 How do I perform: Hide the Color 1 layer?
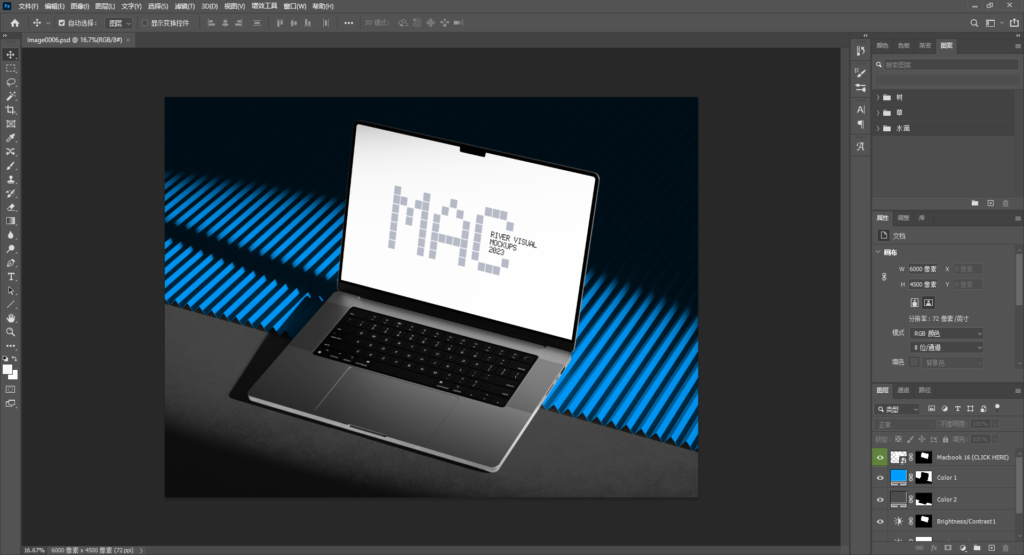pos(880,478)
